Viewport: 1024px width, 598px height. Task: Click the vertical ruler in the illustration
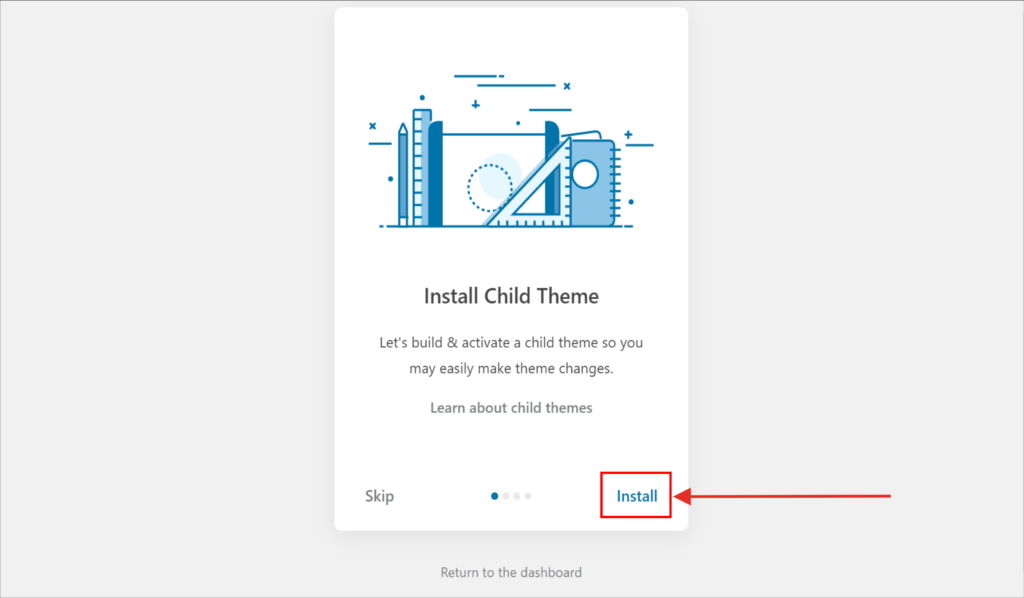pos(421,168)
